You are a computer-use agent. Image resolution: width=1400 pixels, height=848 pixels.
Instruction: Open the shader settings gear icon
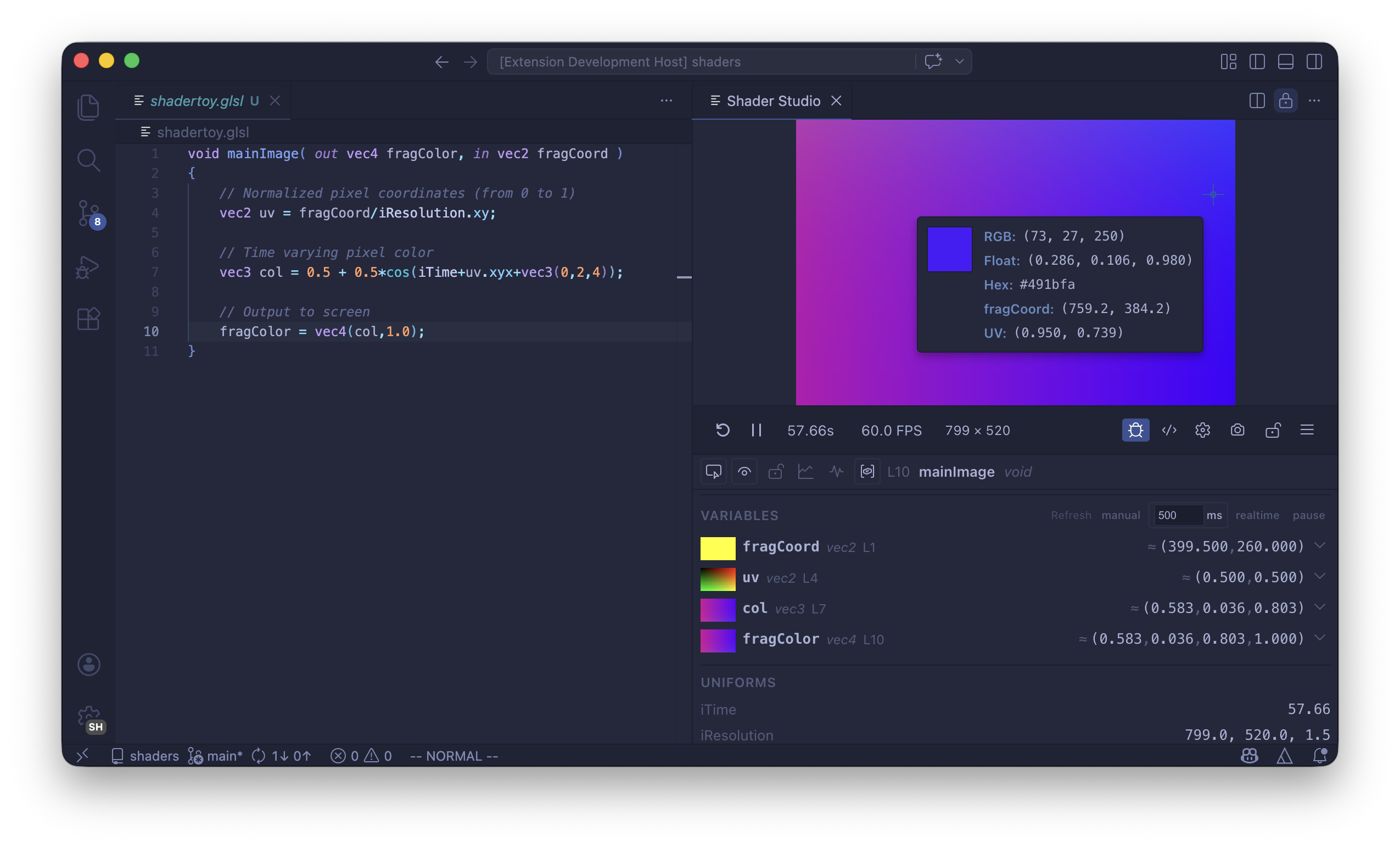[x=1202, y=430]
